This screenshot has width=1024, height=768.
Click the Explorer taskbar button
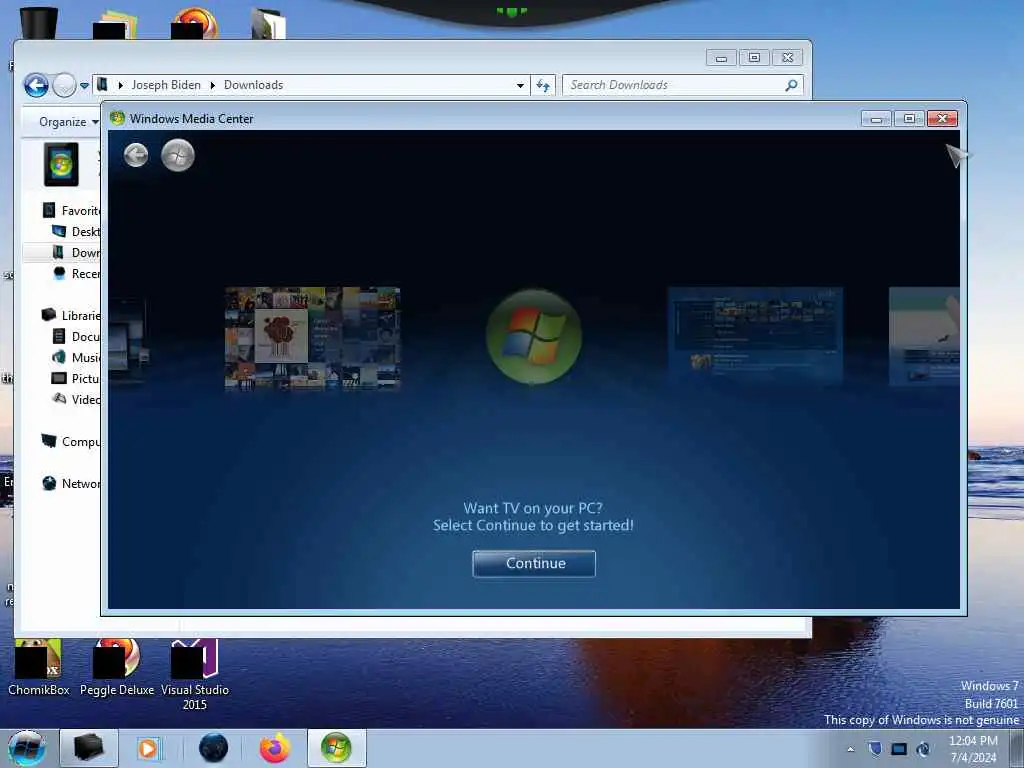tap(89, 748)
